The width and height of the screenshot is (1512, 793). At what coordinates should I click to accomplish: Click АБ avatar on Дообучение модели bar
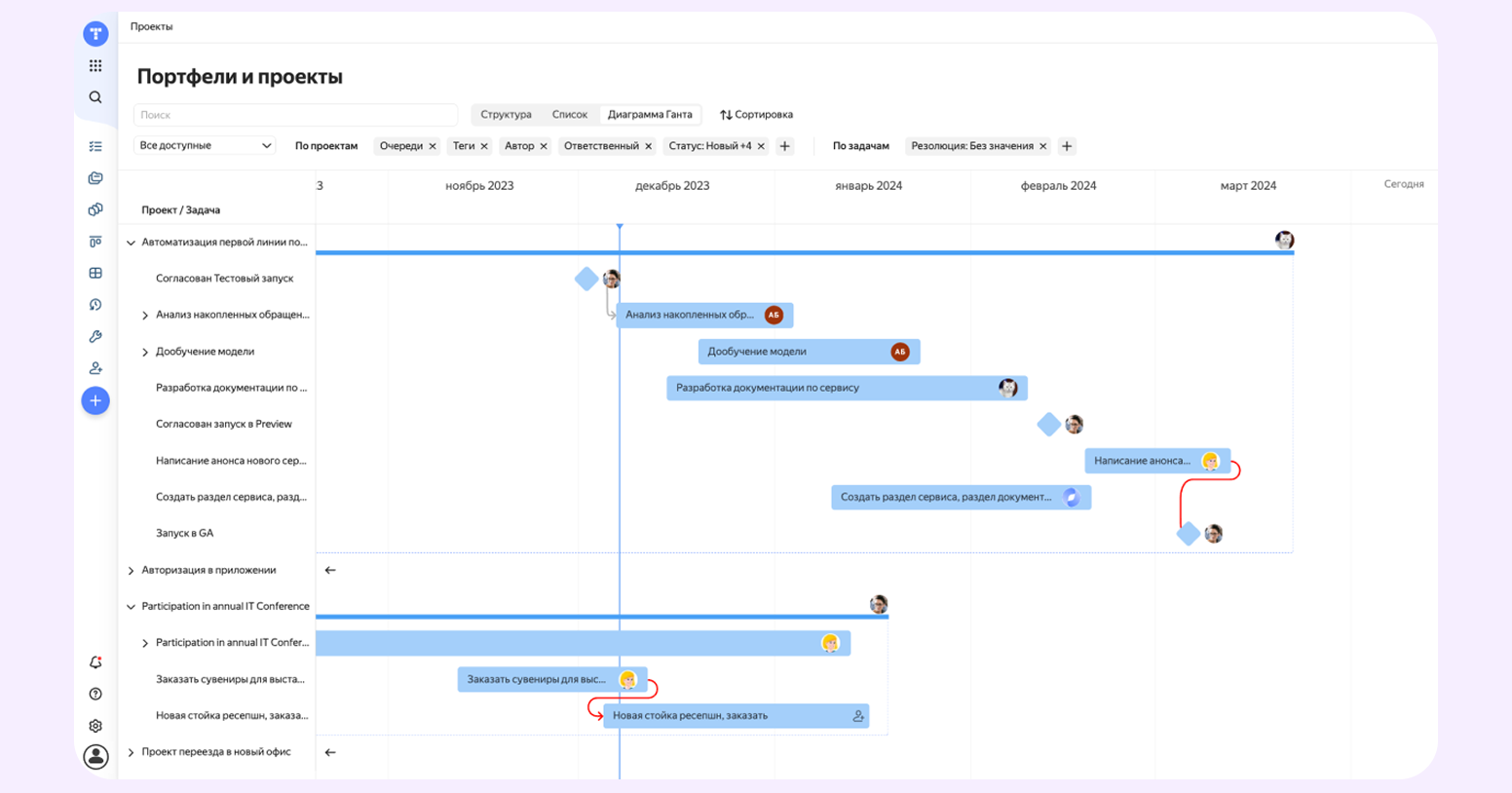pyautogui.click(x=900, y=352)
